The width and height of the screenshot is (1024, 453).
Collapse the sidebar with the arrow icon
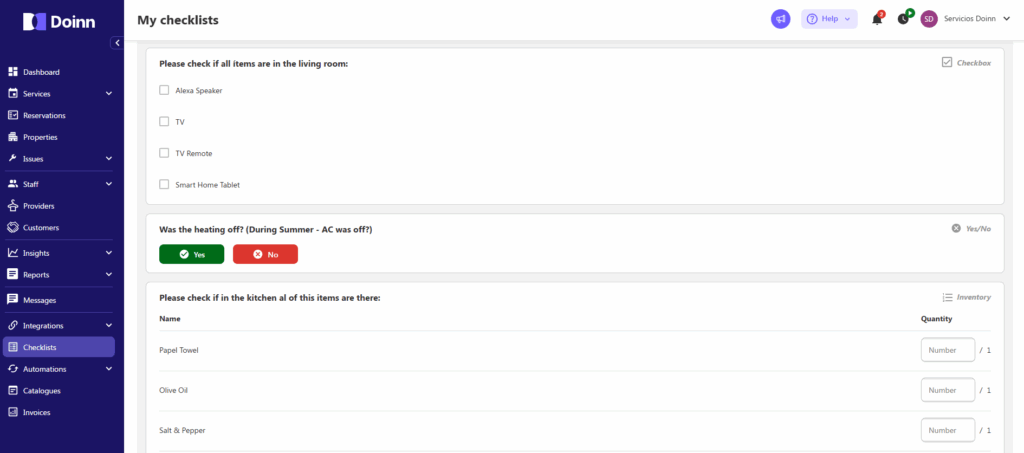click(x=116, y=43)
